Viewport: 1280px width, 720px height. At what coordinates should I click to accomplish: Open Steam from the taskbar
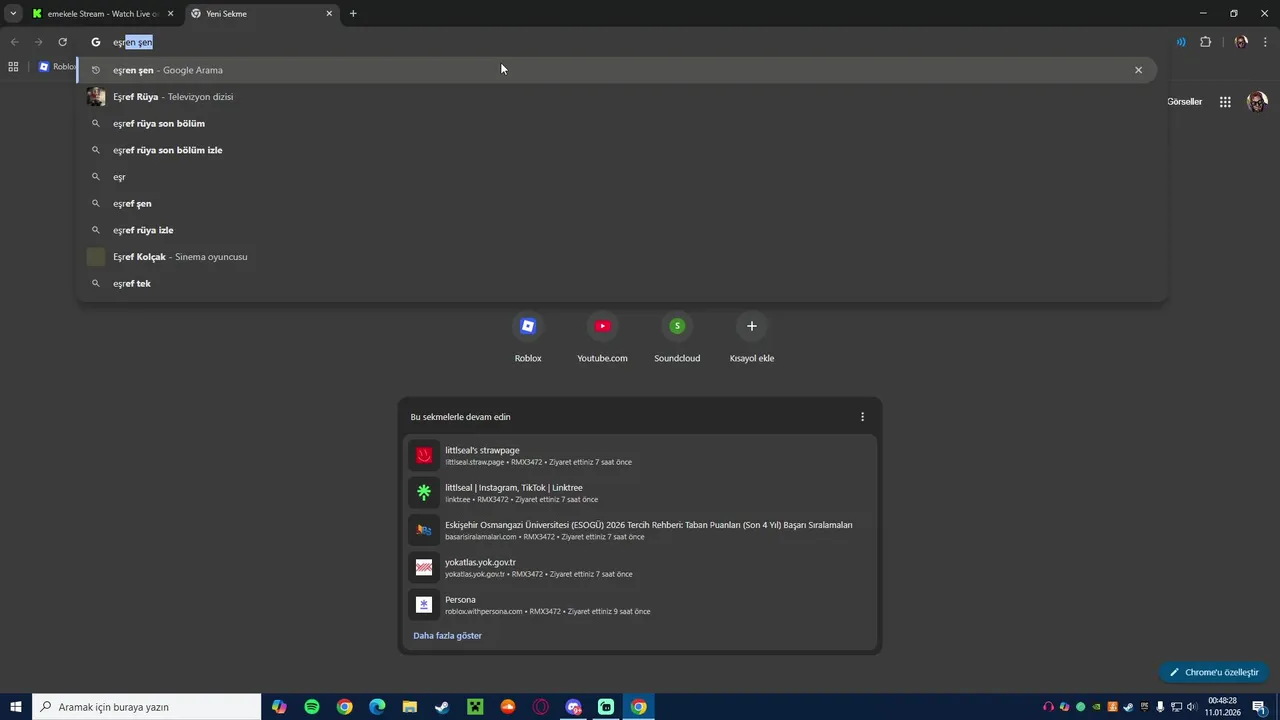click(x=442, y=707)
